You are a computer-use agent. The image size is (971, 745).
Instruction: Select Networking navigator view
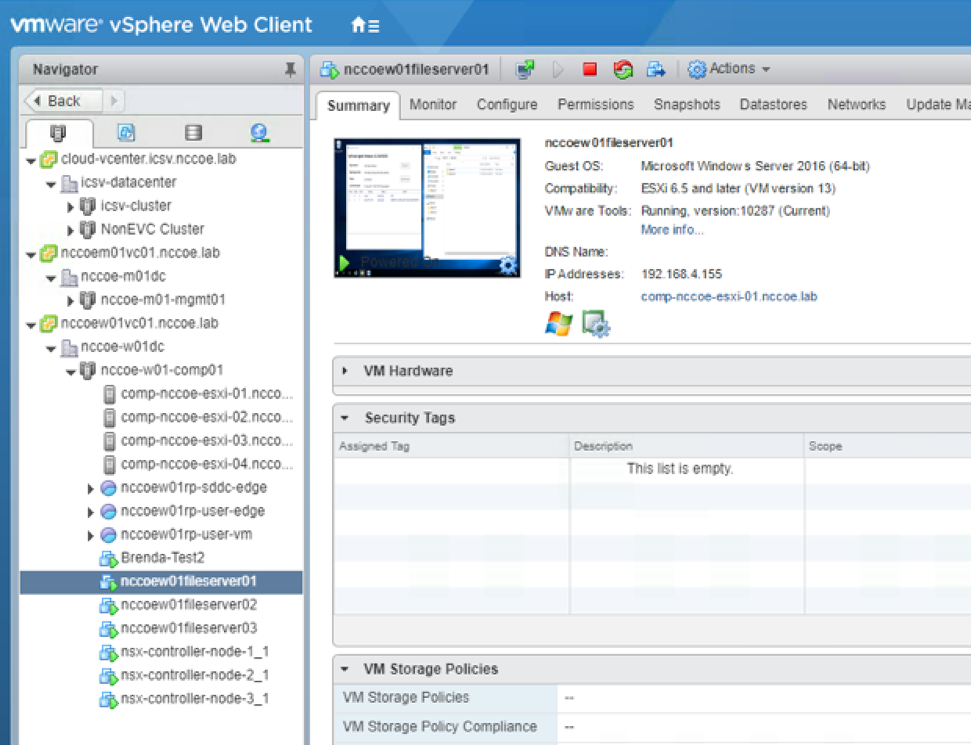(x=259, y=132)
